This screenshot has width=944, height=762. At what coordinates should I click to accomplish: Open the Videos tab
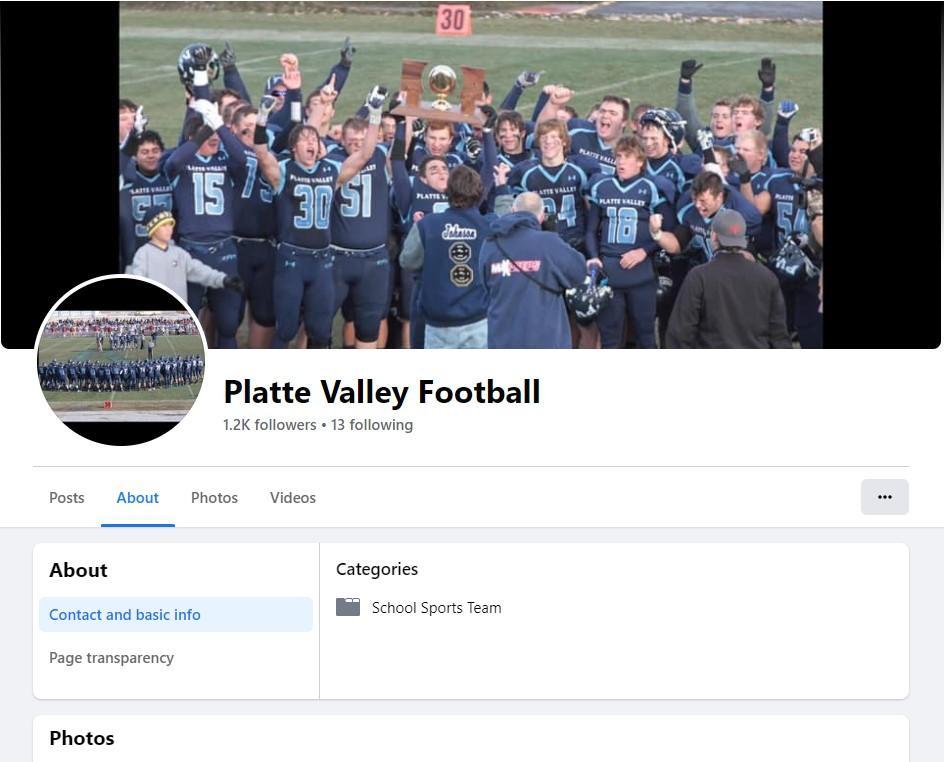[x=293, y=498]
